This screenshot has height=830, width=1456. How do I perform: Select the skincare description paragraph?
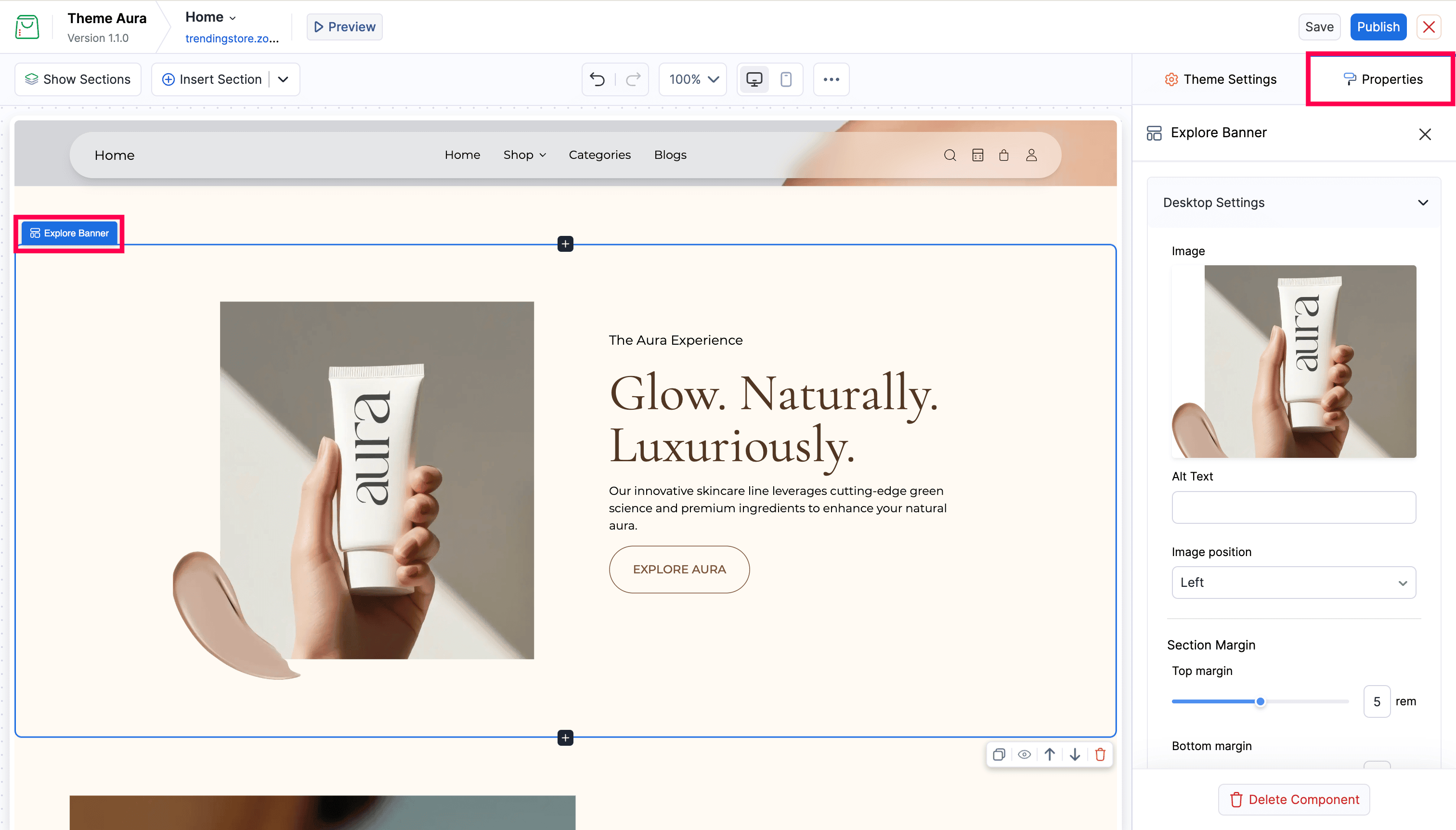click(778, 507)
